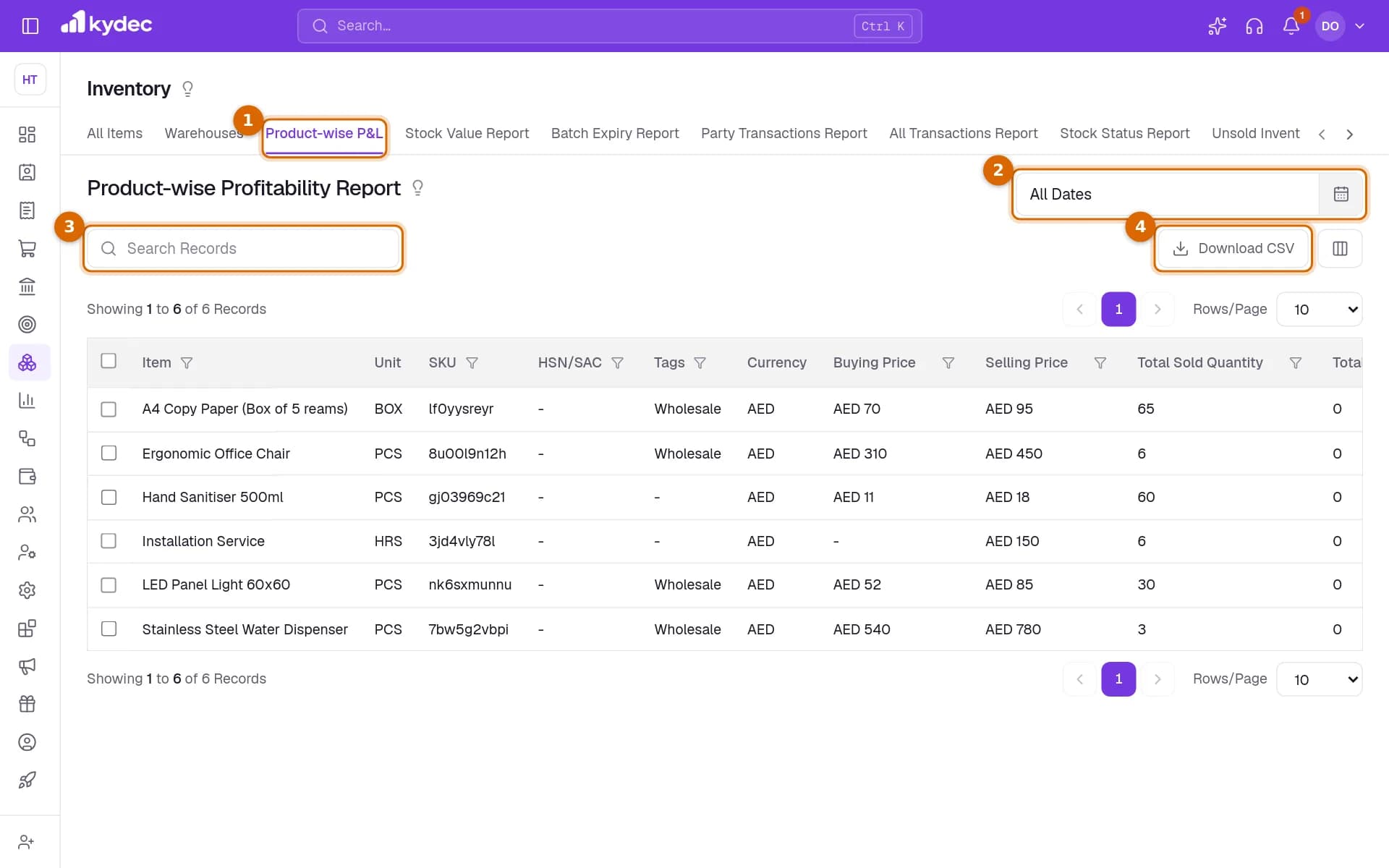This screenshot has width=1389, height=868.
Task: Open the bottom Rows/Page dropdown
Action: tap(1320, 679)
